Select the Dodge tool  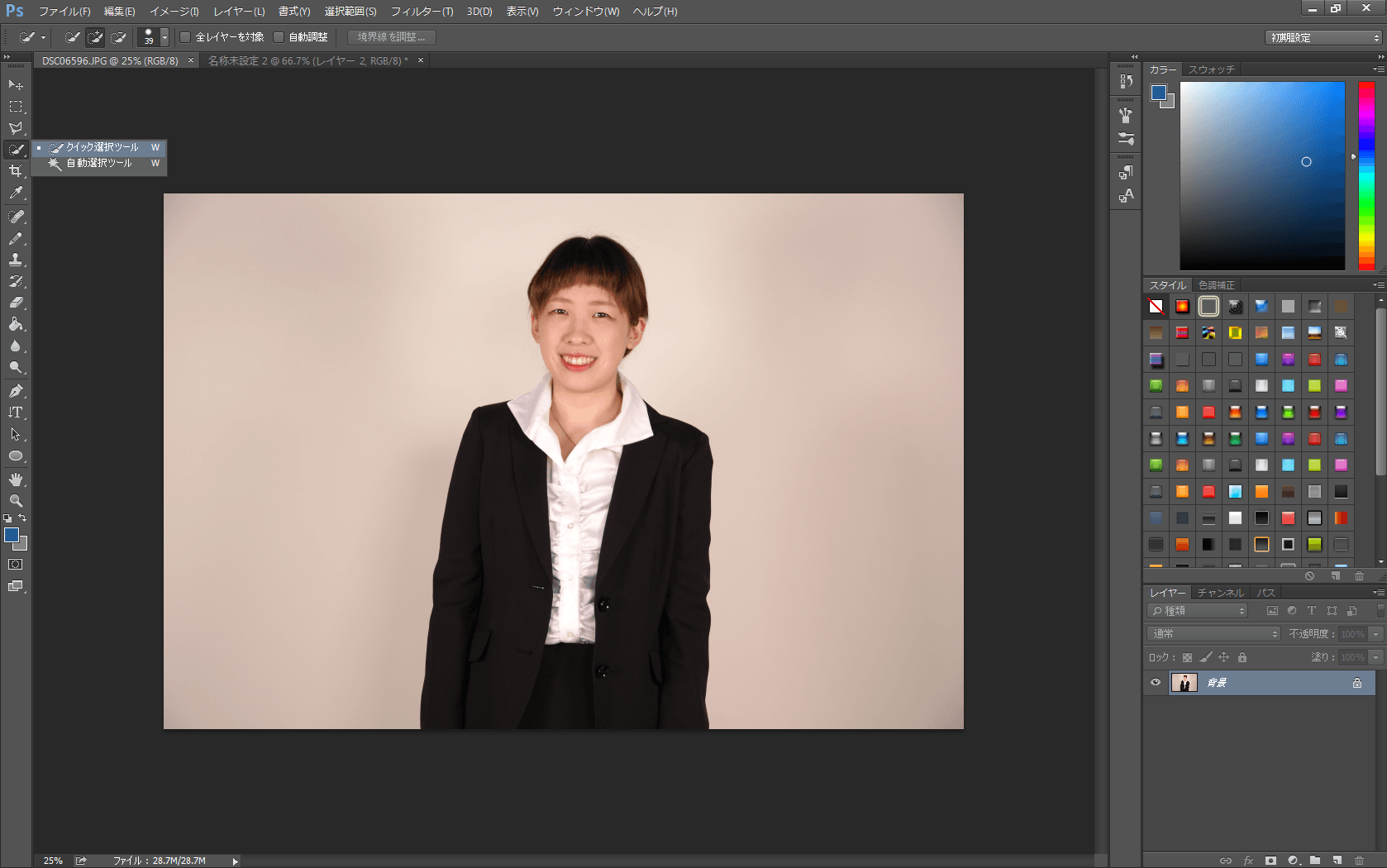tap(16, 367)
